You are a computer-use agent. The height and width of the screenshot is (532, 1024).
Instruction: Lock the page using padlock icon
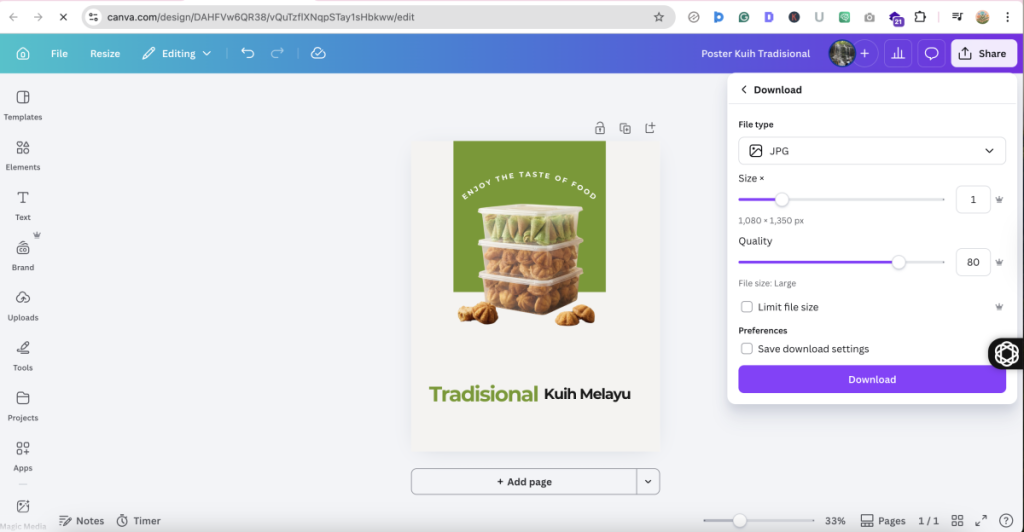coord(600,128)
